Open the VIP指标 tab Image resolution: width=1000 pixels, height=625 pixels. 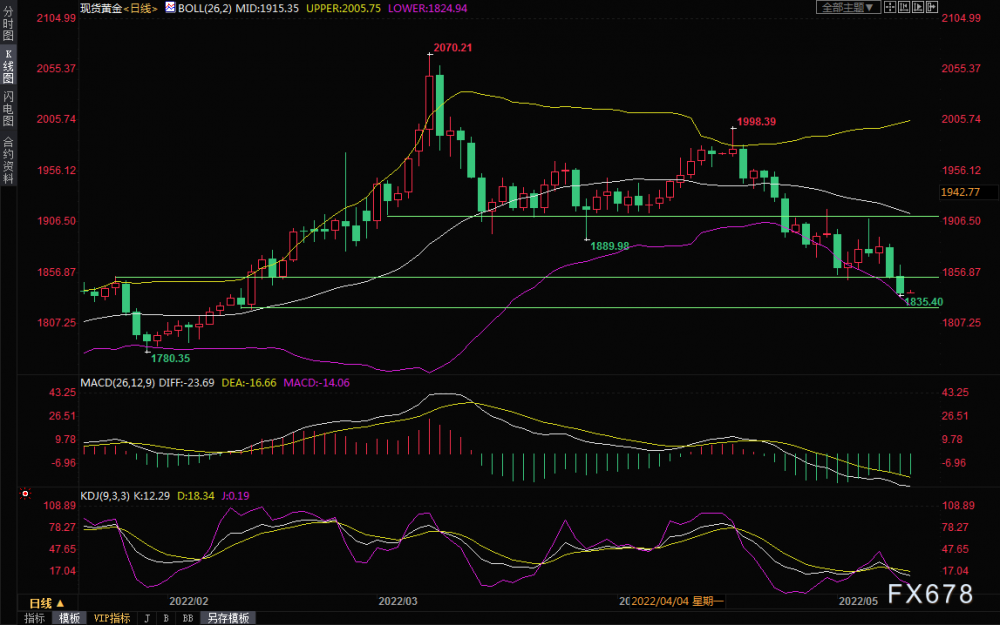point(112,618)
